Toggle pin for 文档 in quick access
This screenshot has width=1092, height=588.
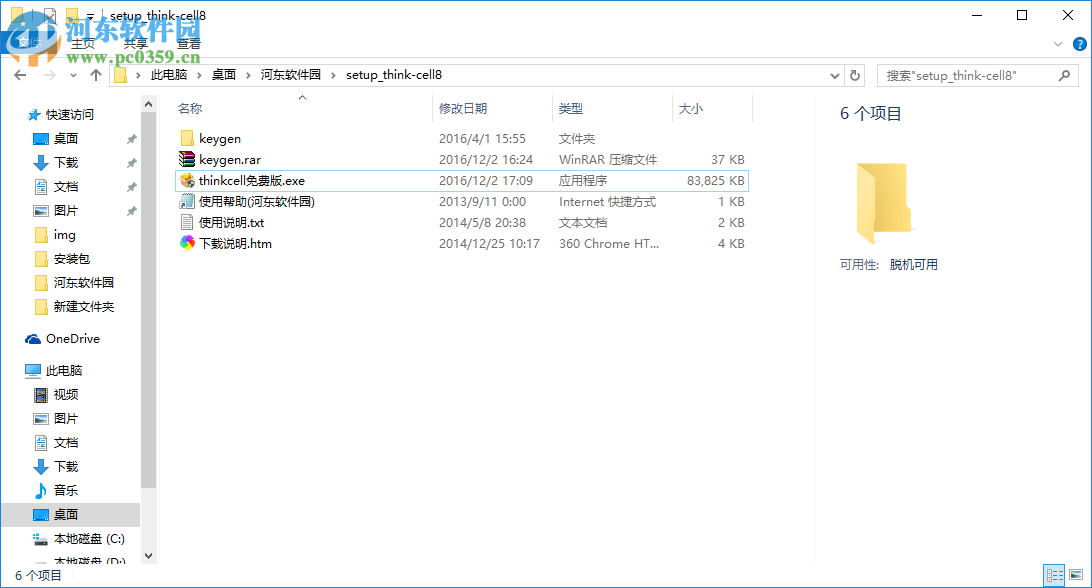tap(130, 186)
